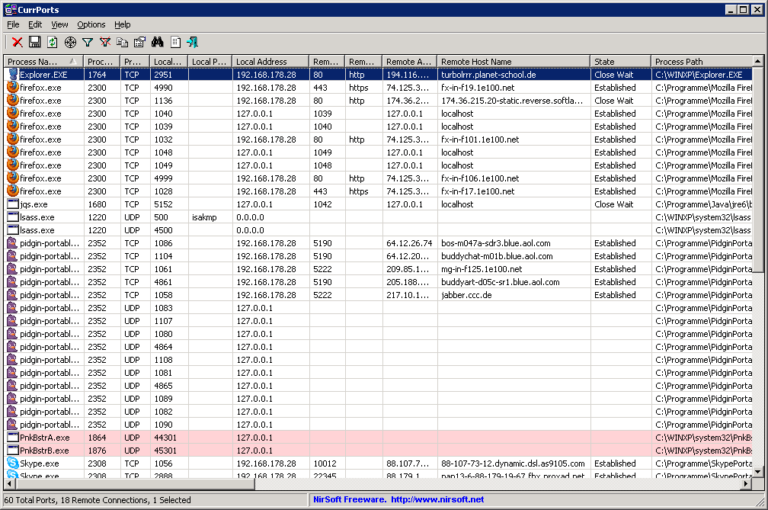Viewport: 768px width, 510px height.
Task: Click the vertical scrollbar up arrow
Action: 758,61
